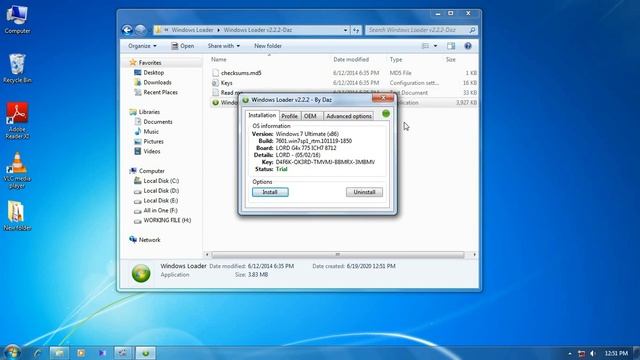Sort by the Name column header
Image resolution: width=640 pixels, height=360 pixels.
[219, 60]
